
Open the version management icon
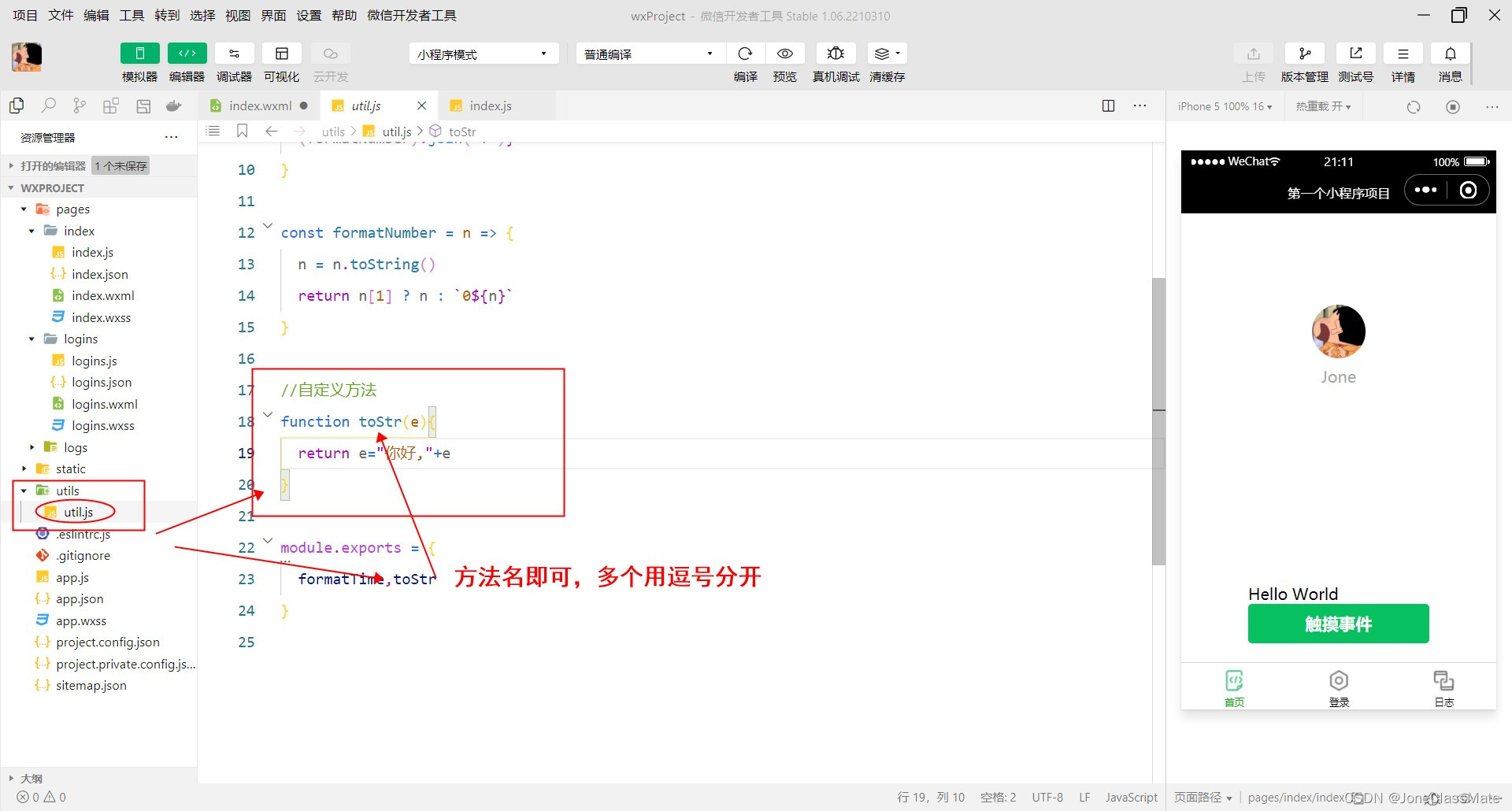(1305, 54)
